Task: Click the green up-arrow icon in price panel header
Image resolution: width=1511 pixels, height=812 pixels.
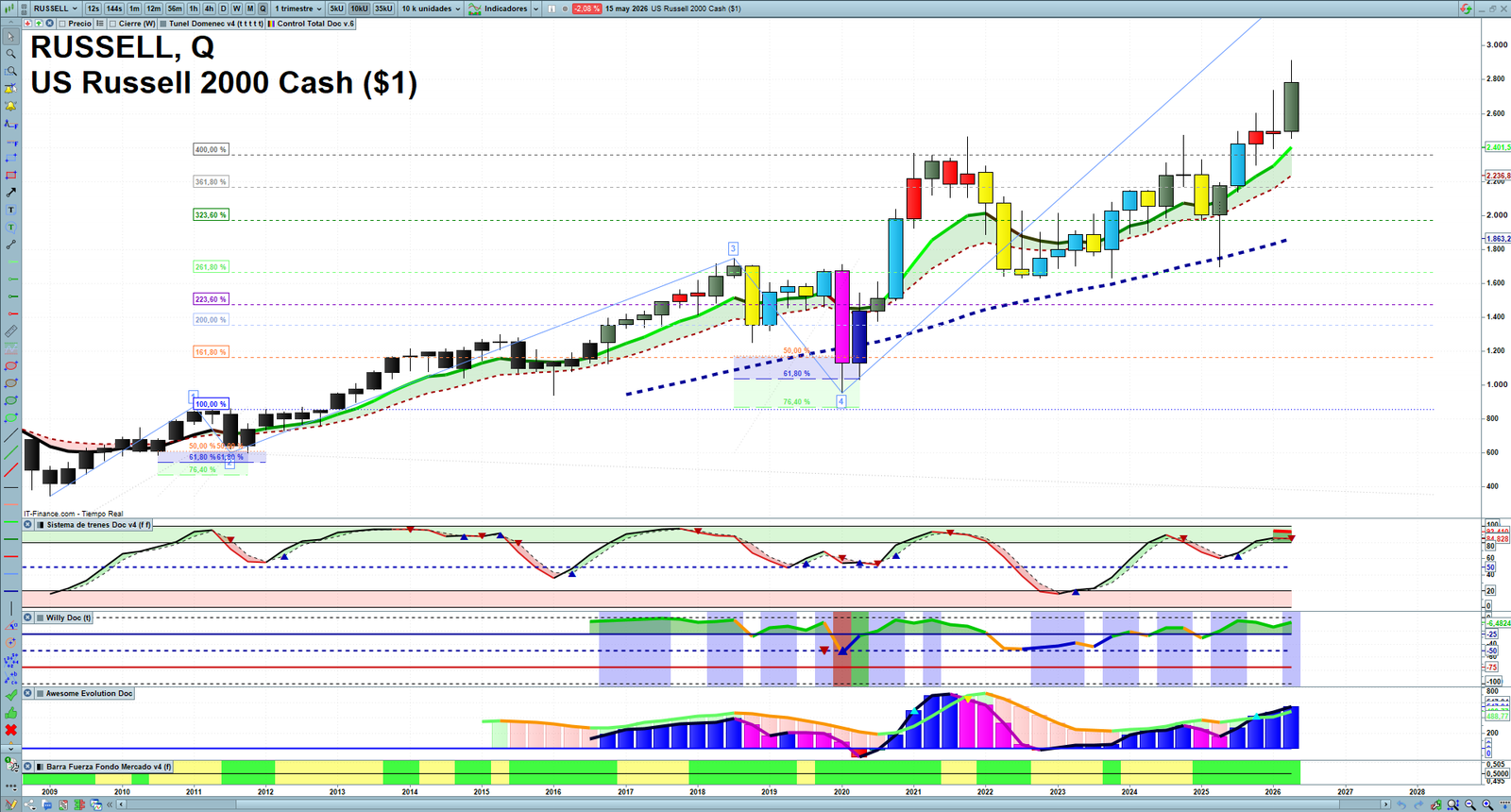Action: [39, 24]
